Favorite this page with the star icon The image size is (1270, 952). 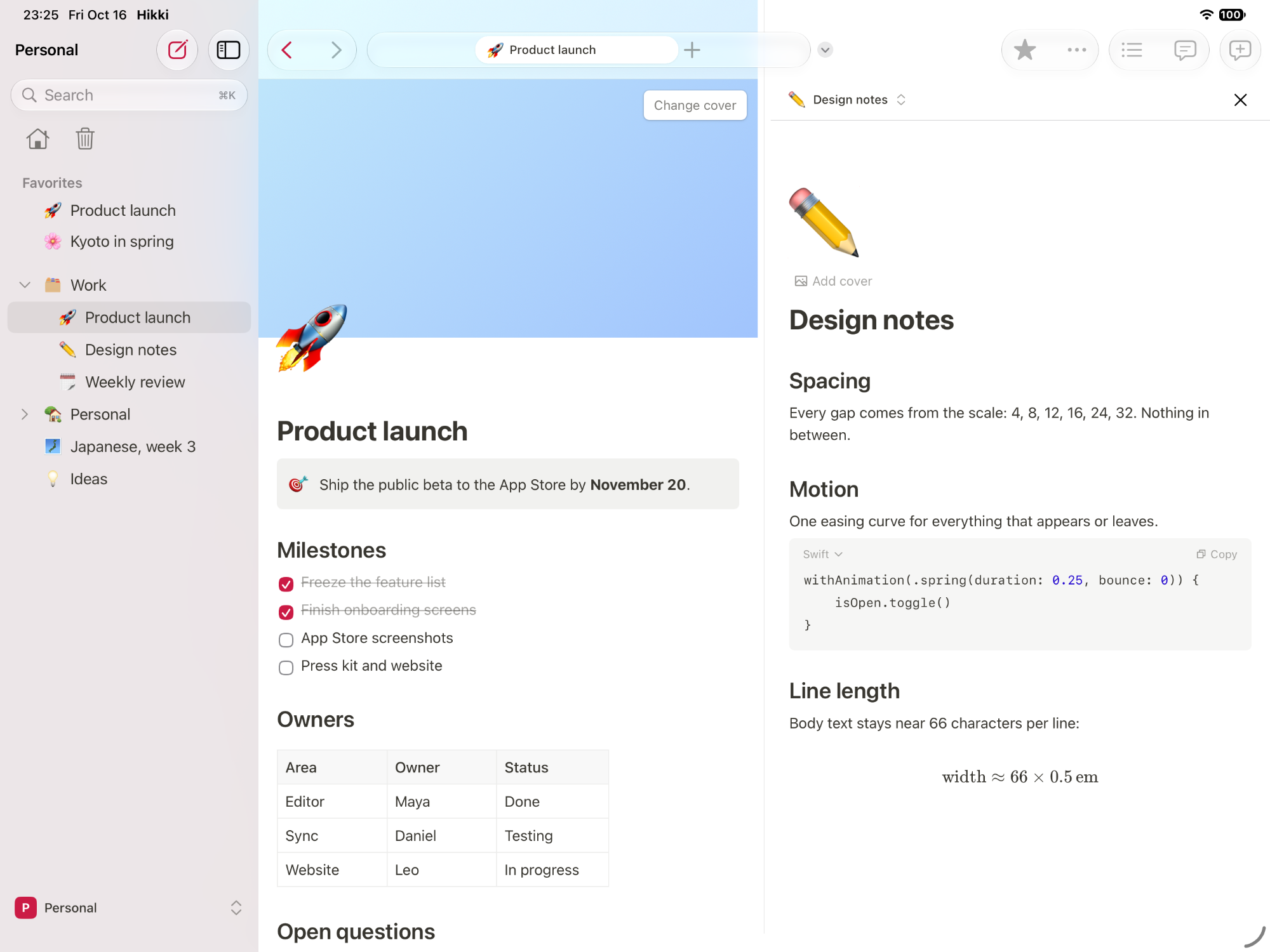[1024, 50]
